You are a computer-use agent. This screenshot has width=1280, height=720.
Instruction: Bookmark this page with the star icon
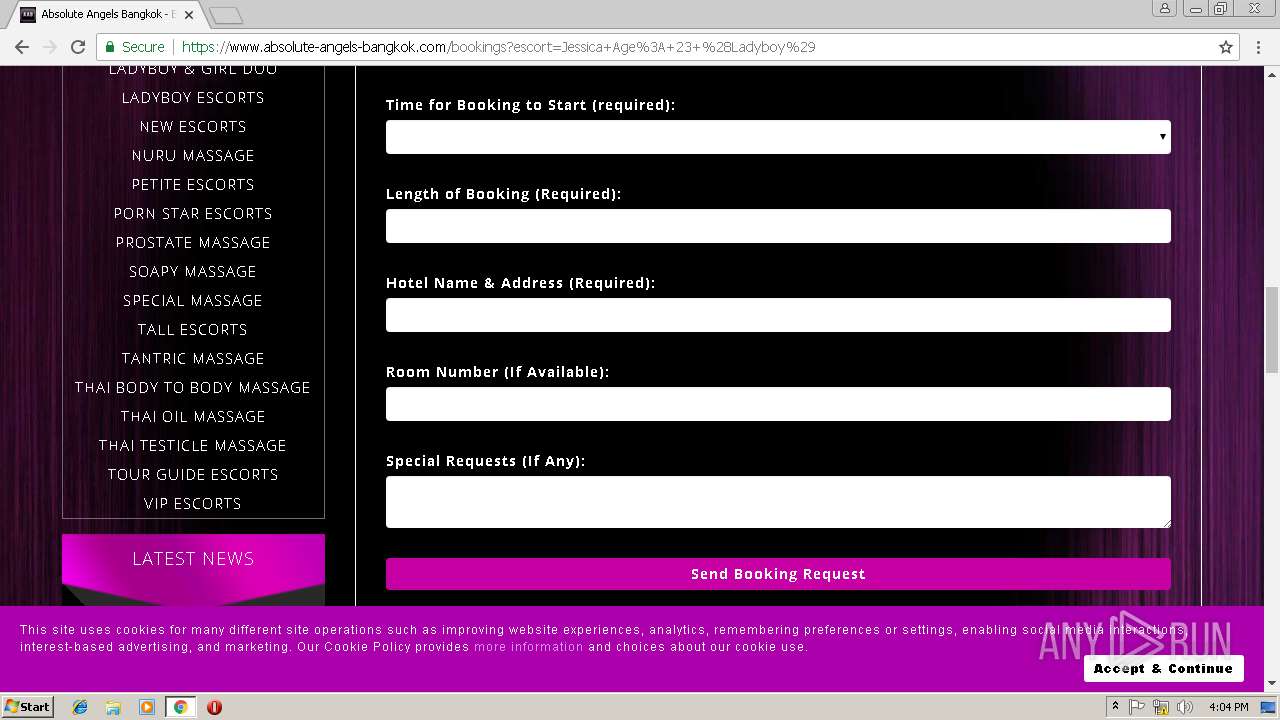pos(1226,47)
